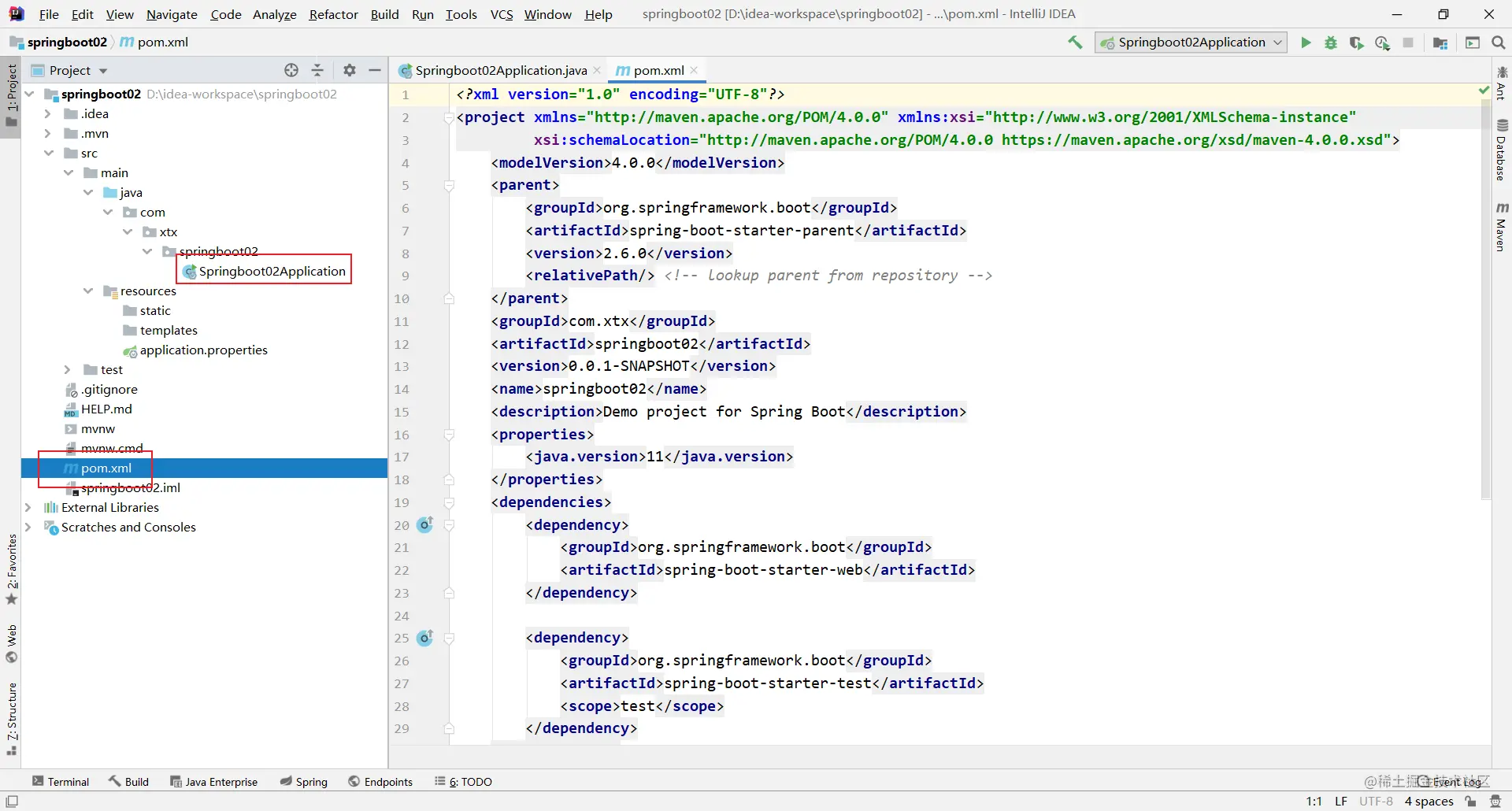The height and width of the screenshot is (811, 1512).
Task: Open Project panel settings gear
Action: (350, 70)
